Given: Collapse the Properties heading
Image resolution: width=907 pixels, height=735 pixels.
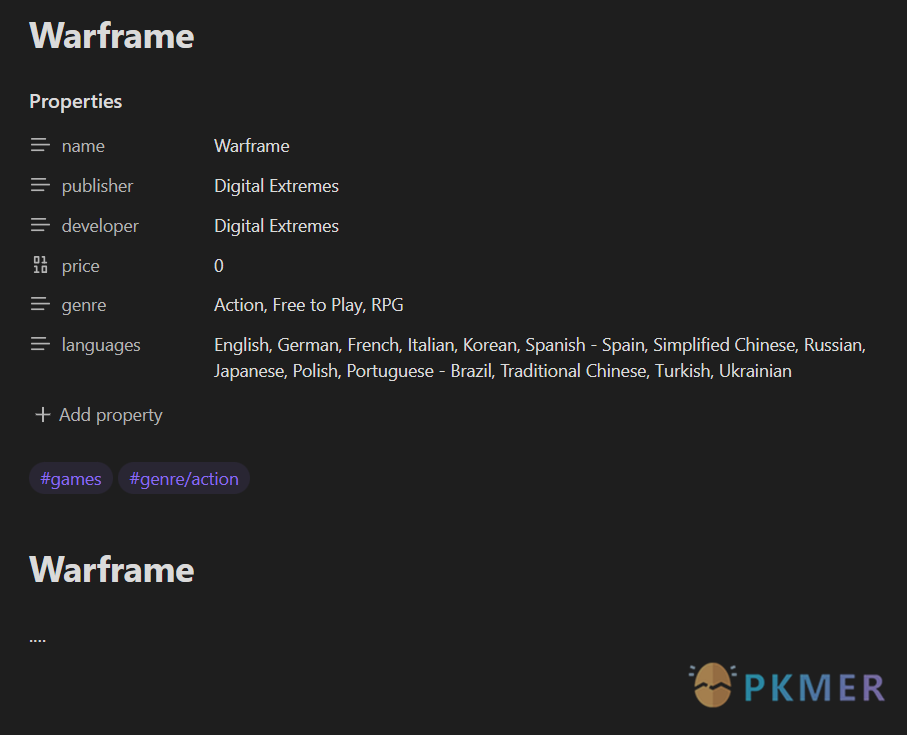Looking at the screenshot, I should point(76,101).
